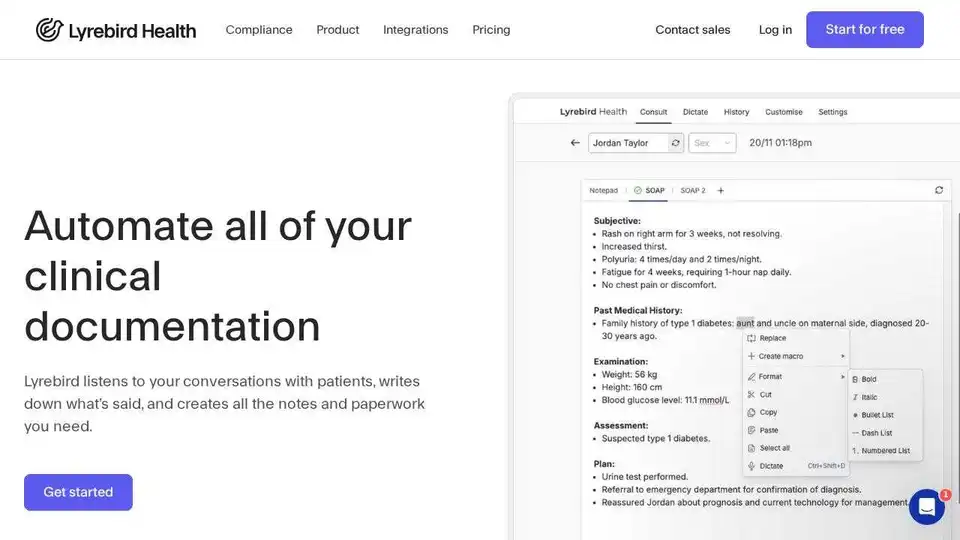This screenshot has width=960, height=540.
Task: Click the '20/11 01:18pm' timestamp
Action: pos(781,143)
